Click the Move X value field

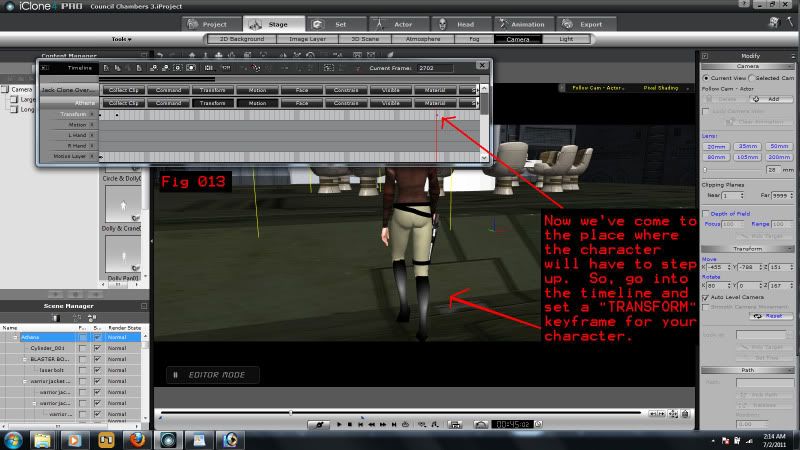(x=716, y=267)
